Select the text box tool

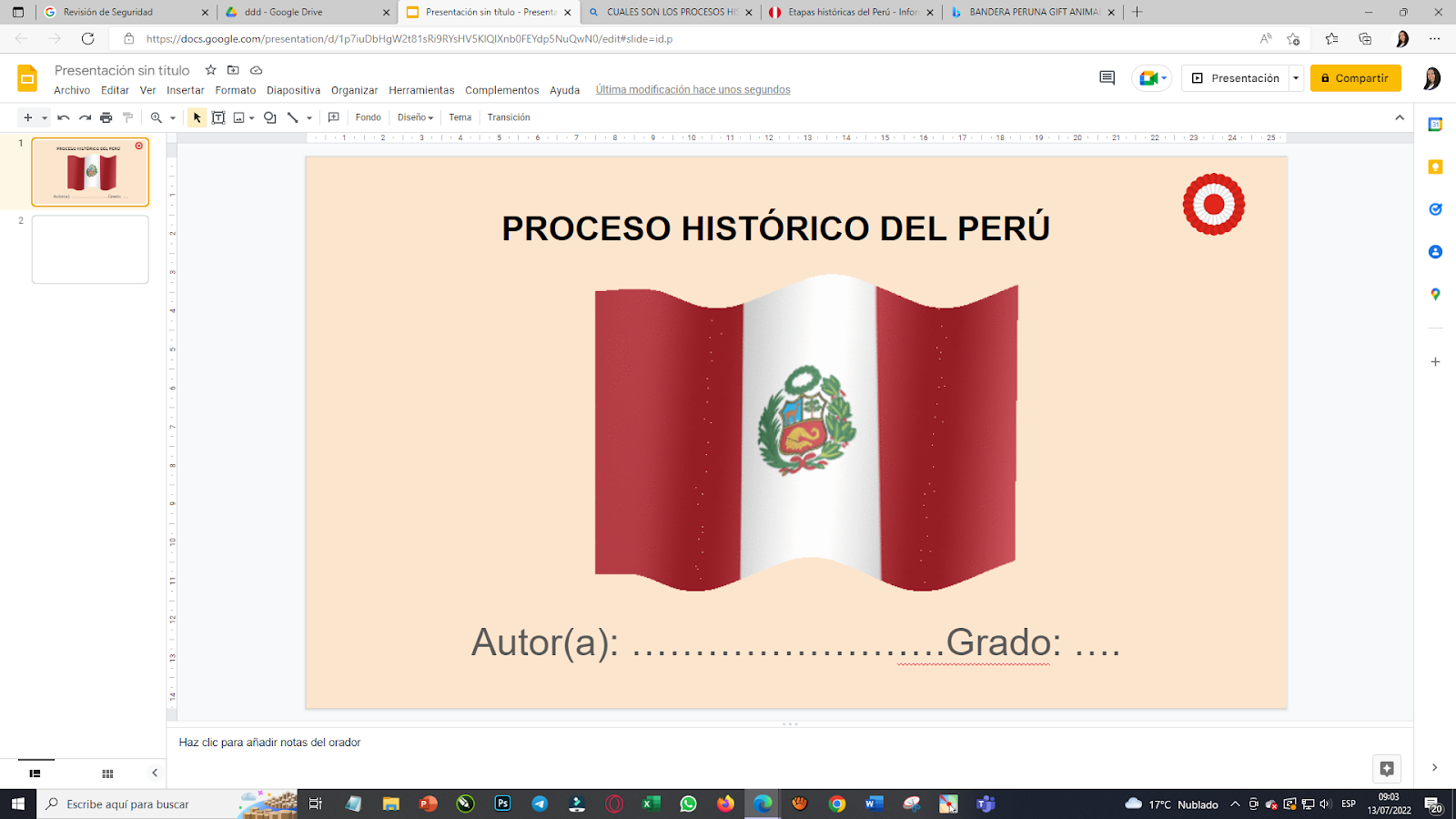click(218, 117)
